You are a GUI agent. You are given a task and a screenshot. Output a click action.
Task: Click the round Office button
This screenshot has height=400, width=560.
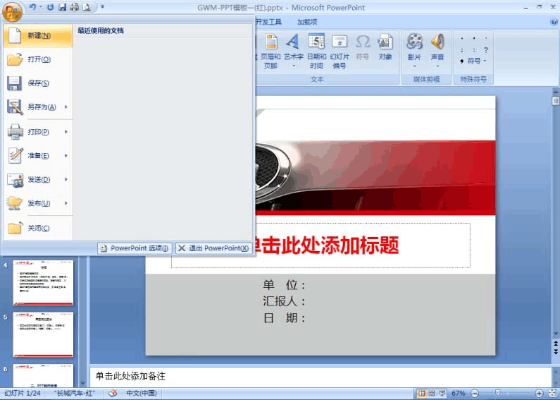[12, 11]
